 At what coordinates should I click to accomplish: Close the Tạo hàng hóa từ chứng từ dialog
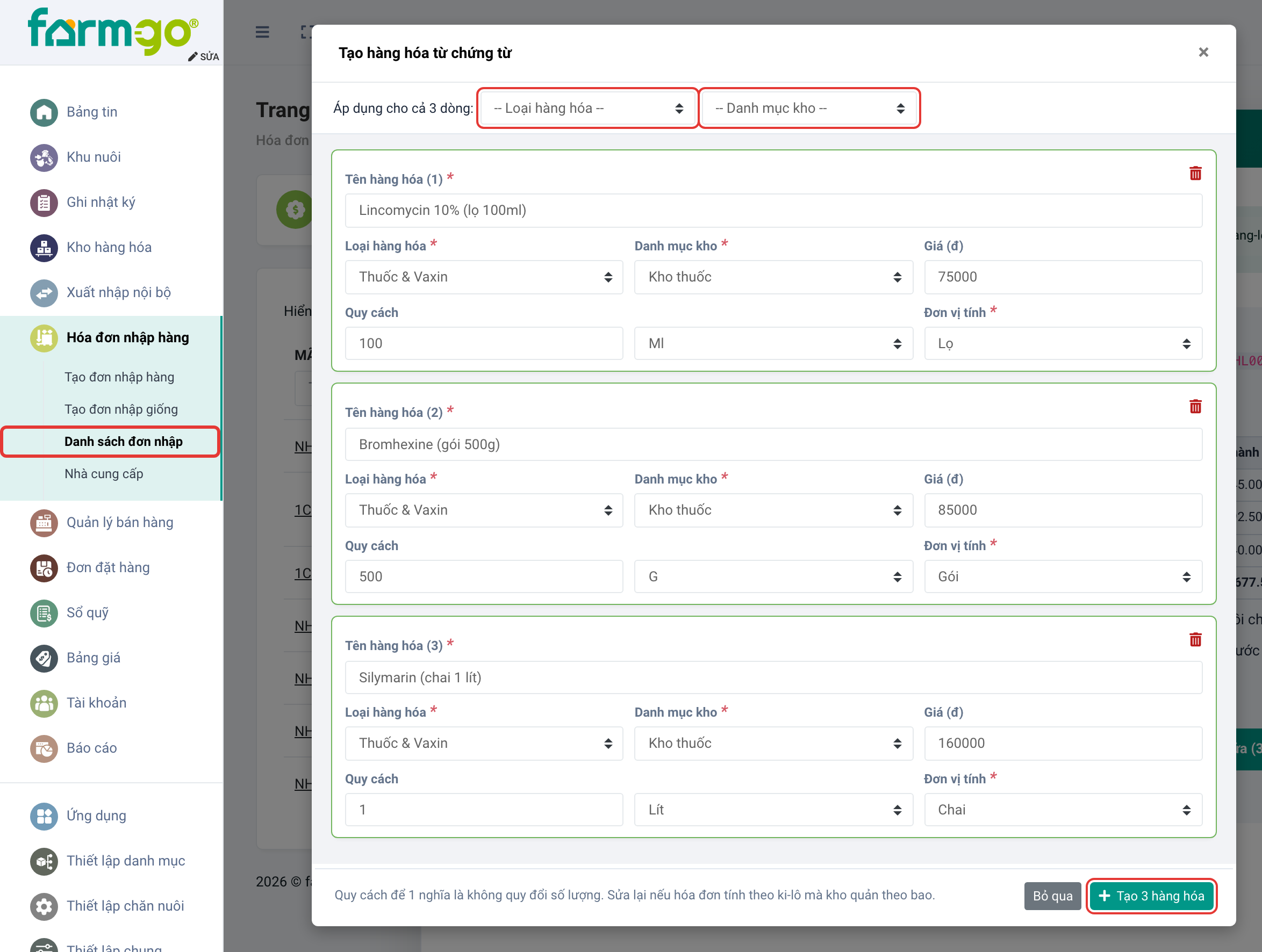[x=1203, y=53]
